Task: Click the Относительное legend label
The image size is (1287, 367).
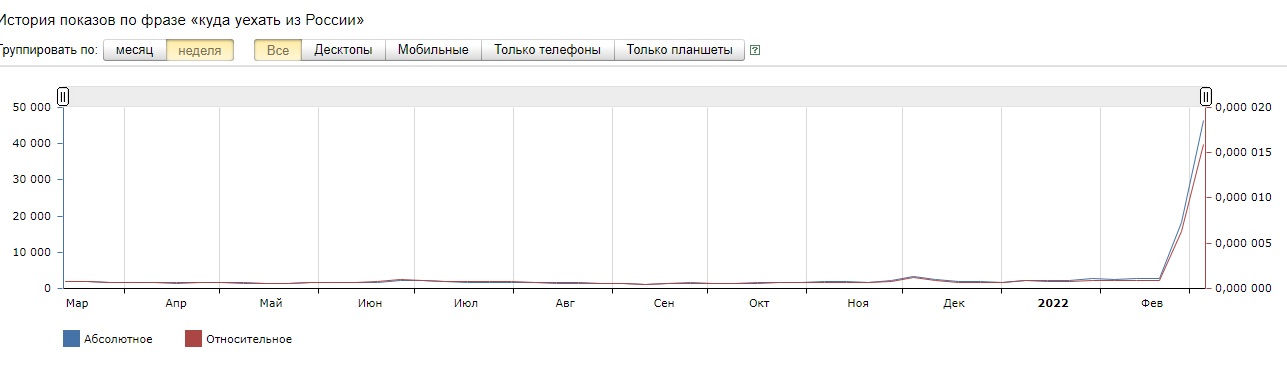Action: [249, 339]
